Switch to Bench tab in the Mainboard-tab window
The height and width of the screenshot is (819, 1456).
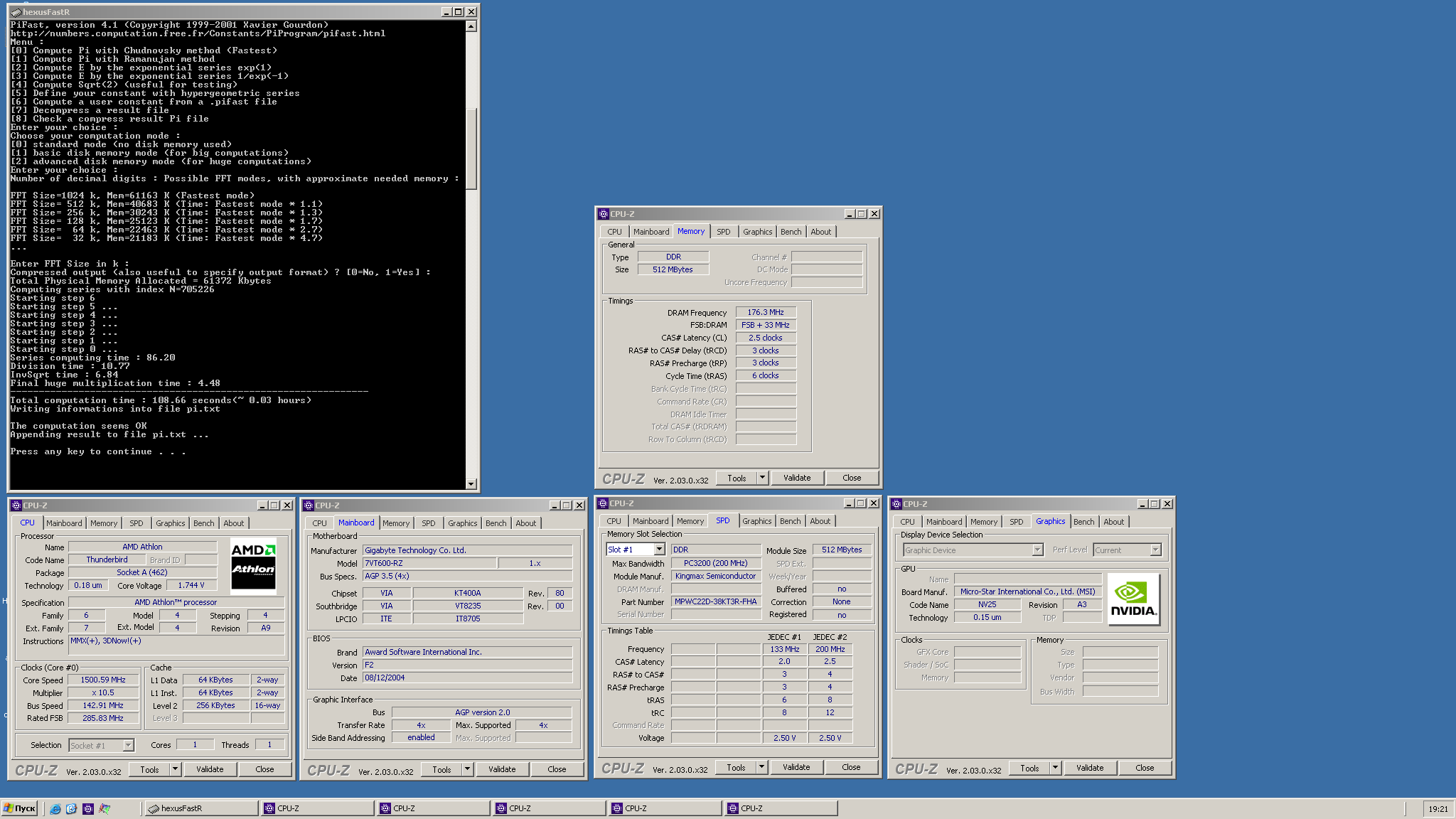(496, 523)
